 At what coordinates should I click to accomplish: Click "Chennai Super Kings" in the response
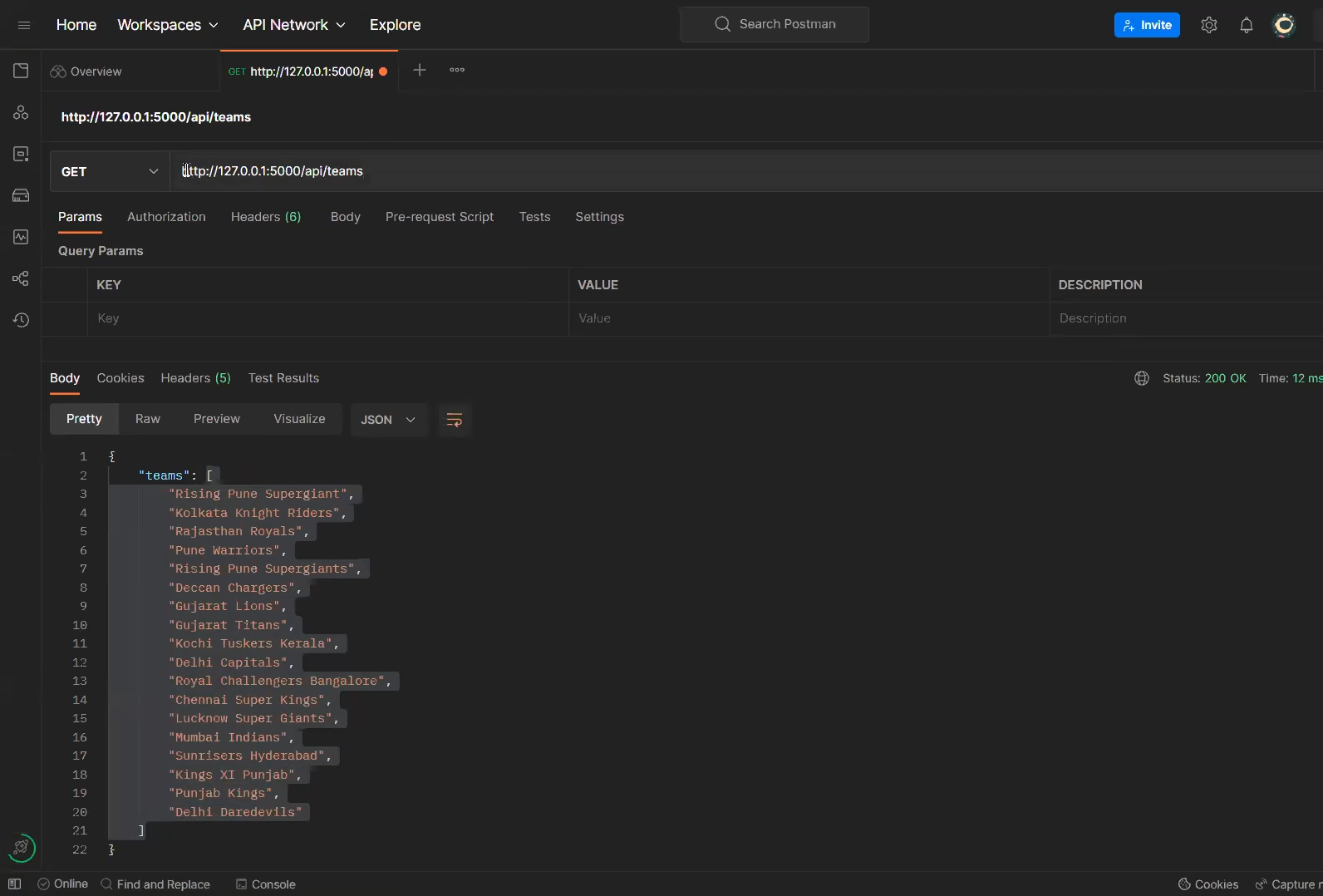[x=246, y=700]
